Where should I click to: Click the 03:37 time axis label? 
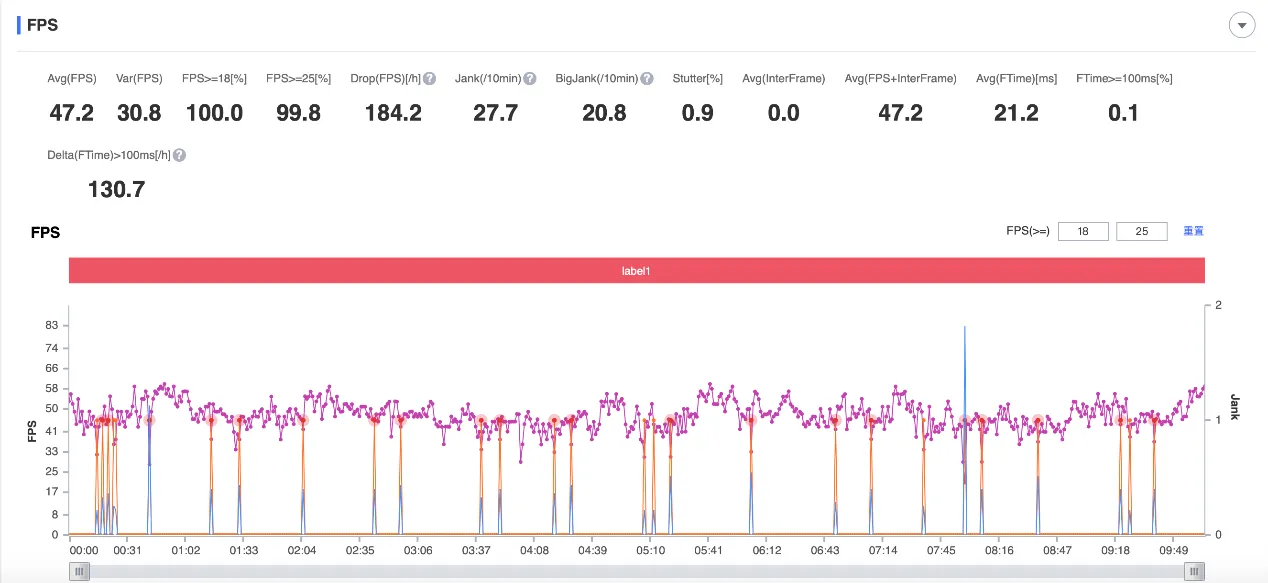click(476, 550)
